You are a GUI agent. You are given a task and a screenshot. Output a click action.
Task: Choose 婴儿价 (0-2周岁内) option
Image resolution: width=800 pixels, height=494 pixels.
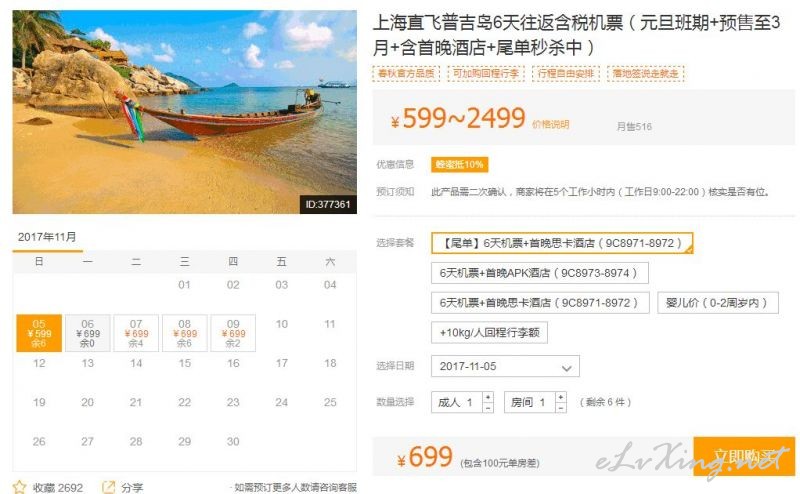[718, 303]
